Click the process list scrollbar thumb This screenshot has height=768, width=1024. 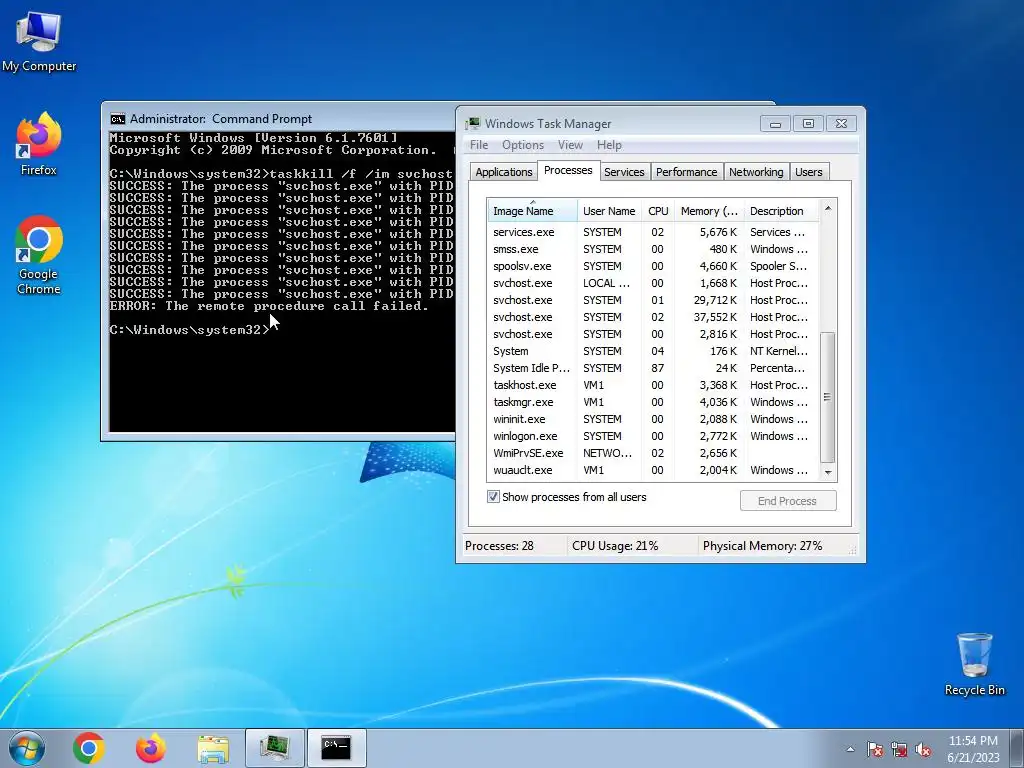coord(827,397)
